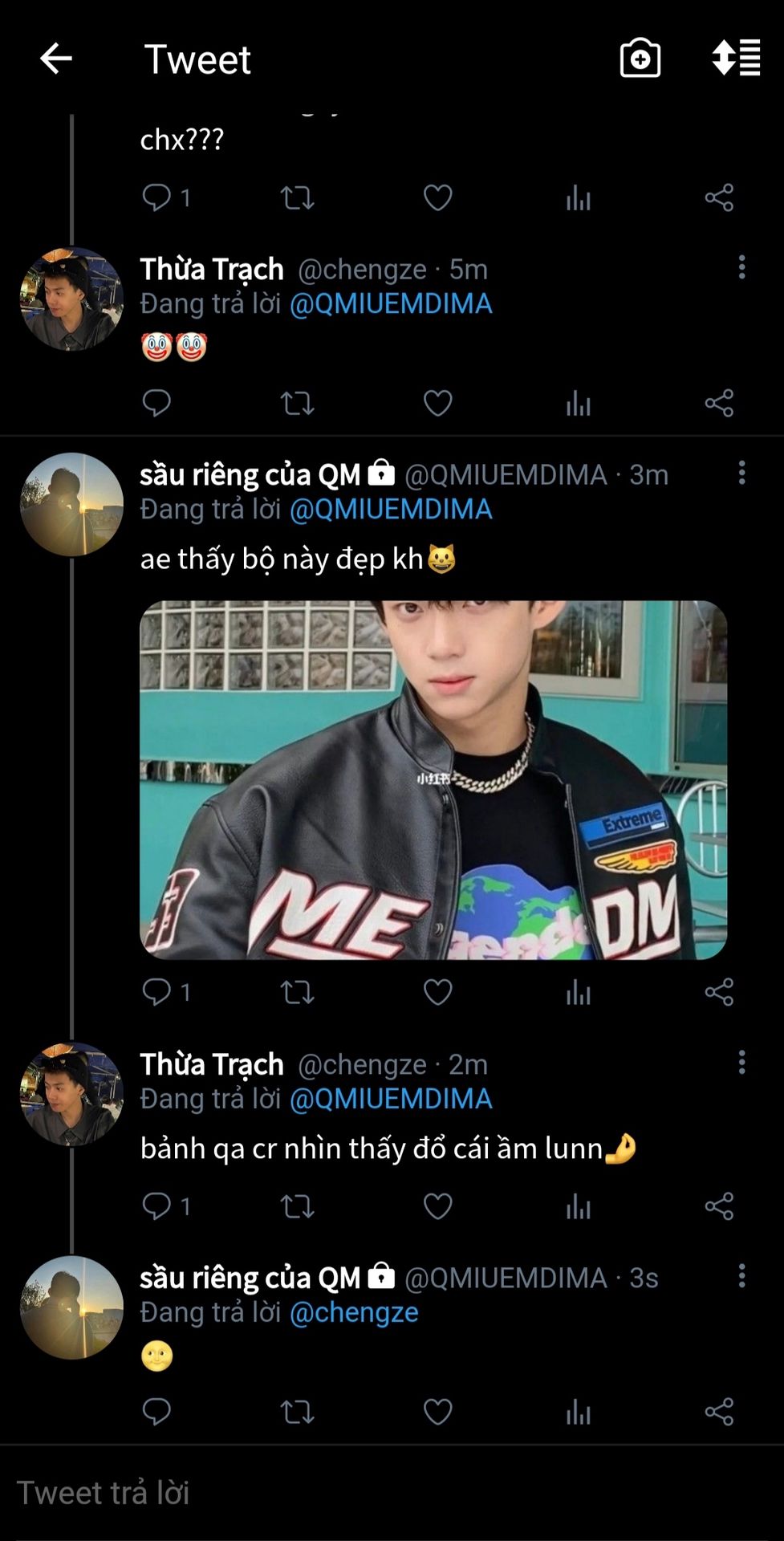
Task: Share the moon emoji reply
Action: pyautogui.click(x=719, y=1412)
